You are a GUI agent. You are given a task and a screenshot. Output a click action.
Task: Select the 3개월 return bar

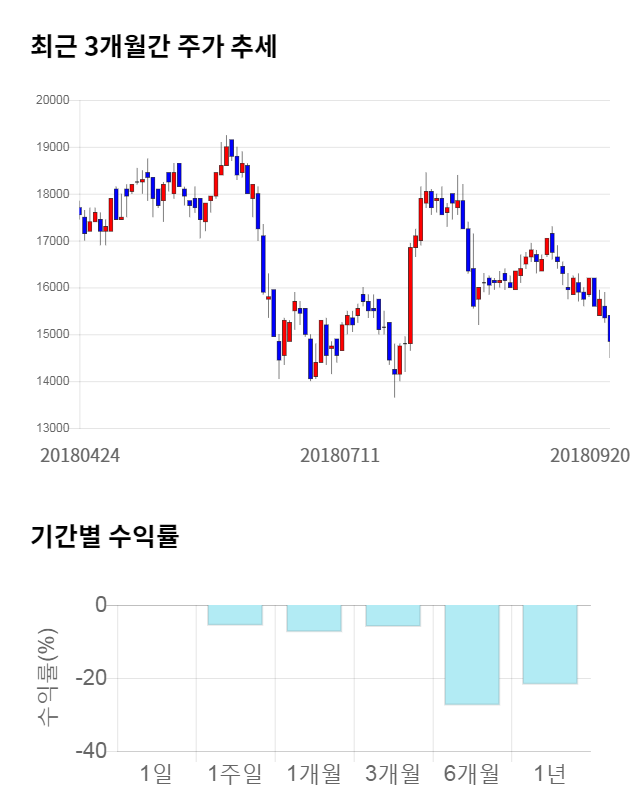393,616
